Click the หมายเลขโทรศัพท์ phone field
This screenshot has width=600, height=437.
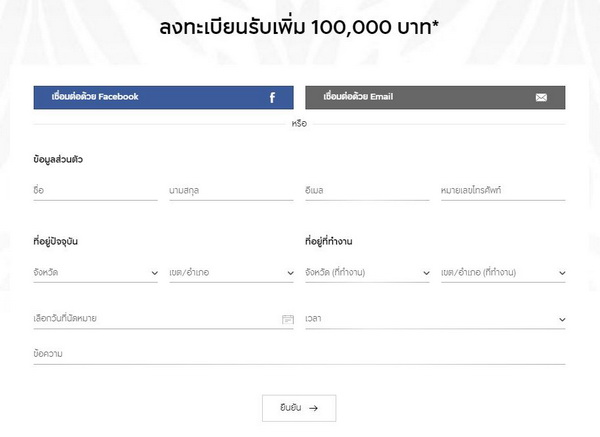tap(503, 190)
